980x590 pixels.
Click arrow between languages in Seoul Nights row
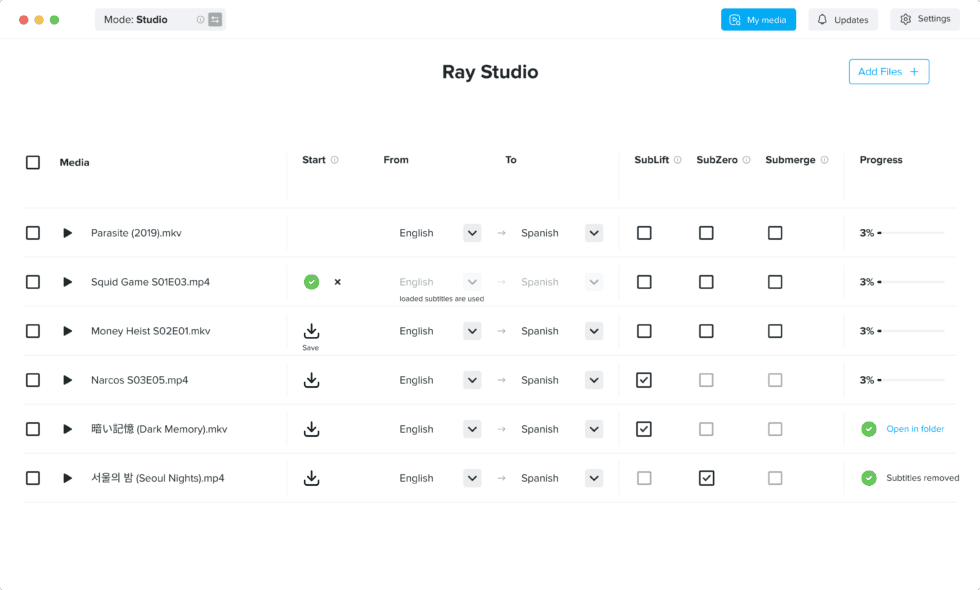(x=501, y=478)
